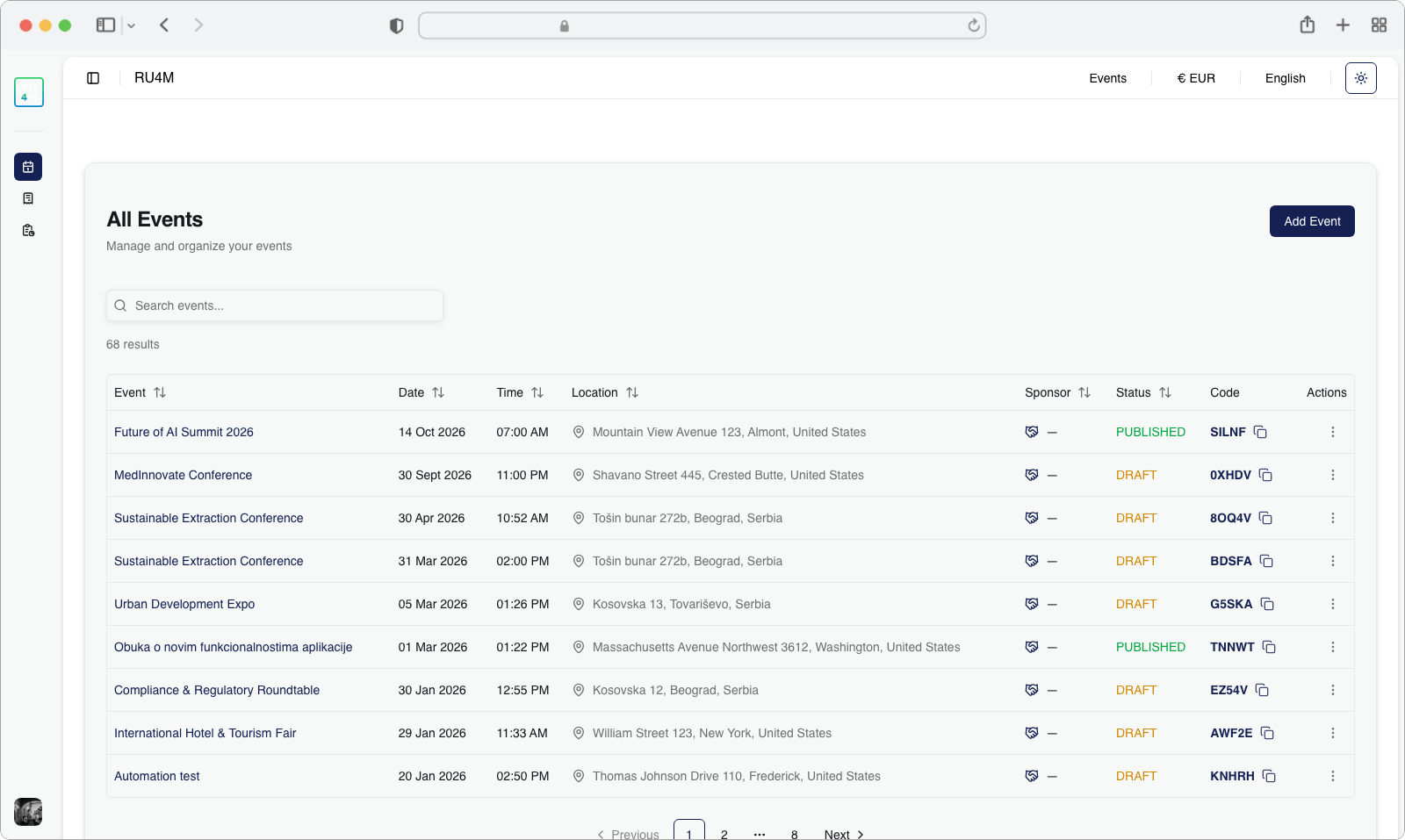
Task: Open the calendar events sidebar icon
Action: (x=28, y=167)
